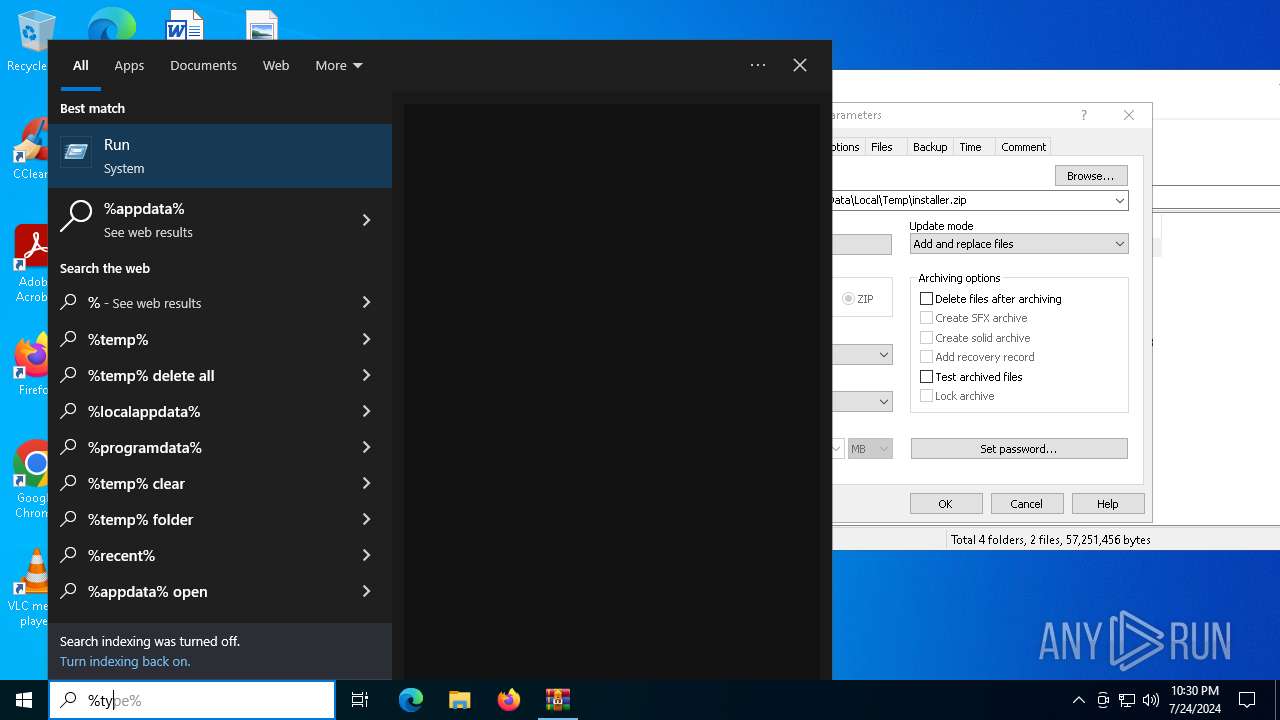Screen dimensions: 1280x720
Task: Show hidden tray icons
Action: [x=1079, y=700]
